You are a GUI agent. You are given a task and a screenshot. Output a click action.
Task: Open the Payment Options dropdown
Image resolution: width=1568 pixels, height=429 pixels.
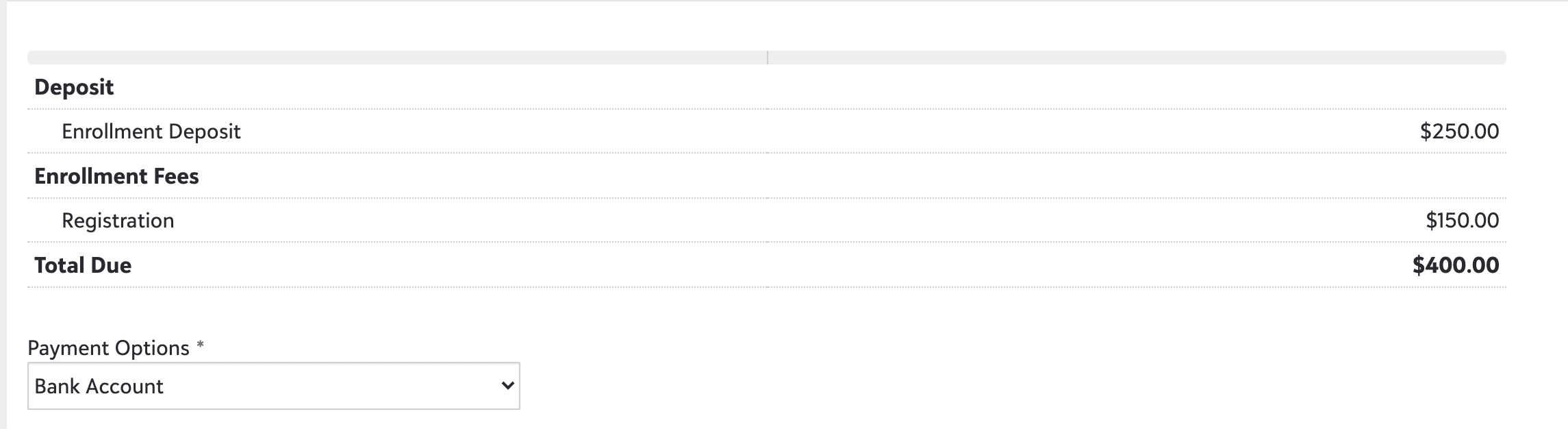click(x=273, y=386)
